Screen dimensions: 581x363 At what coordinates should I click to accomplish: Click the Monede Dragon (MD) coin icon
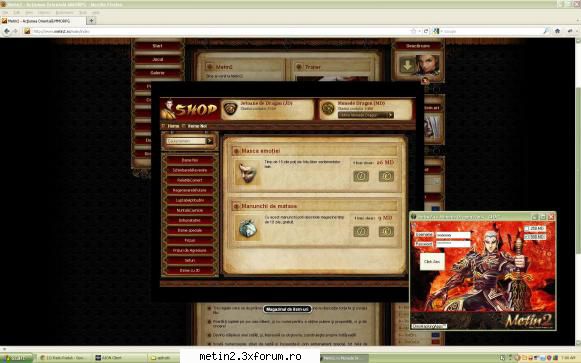point(328,109)
